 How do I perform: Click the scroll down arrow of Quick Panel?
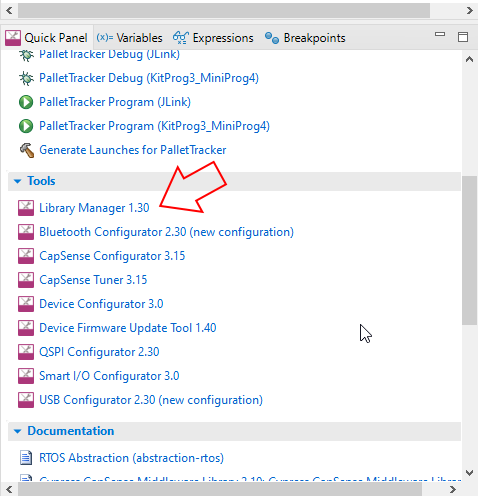click(x=469, y=472)
